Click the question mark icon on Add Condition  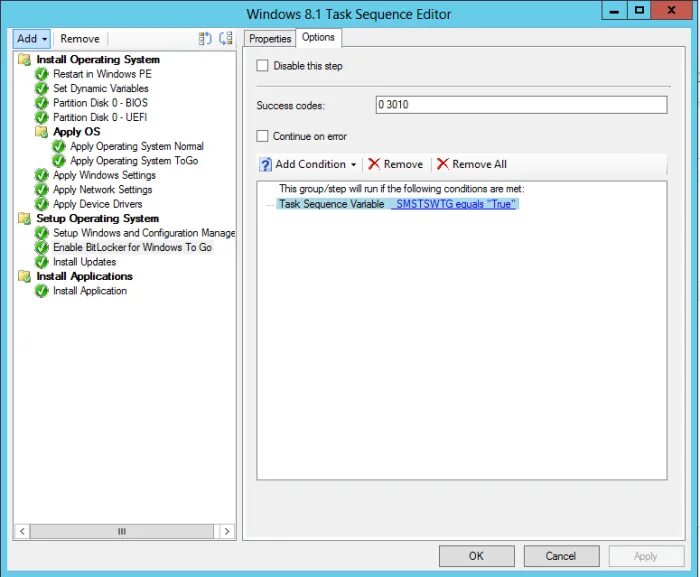pyautogui.click(x=265, y=164)
